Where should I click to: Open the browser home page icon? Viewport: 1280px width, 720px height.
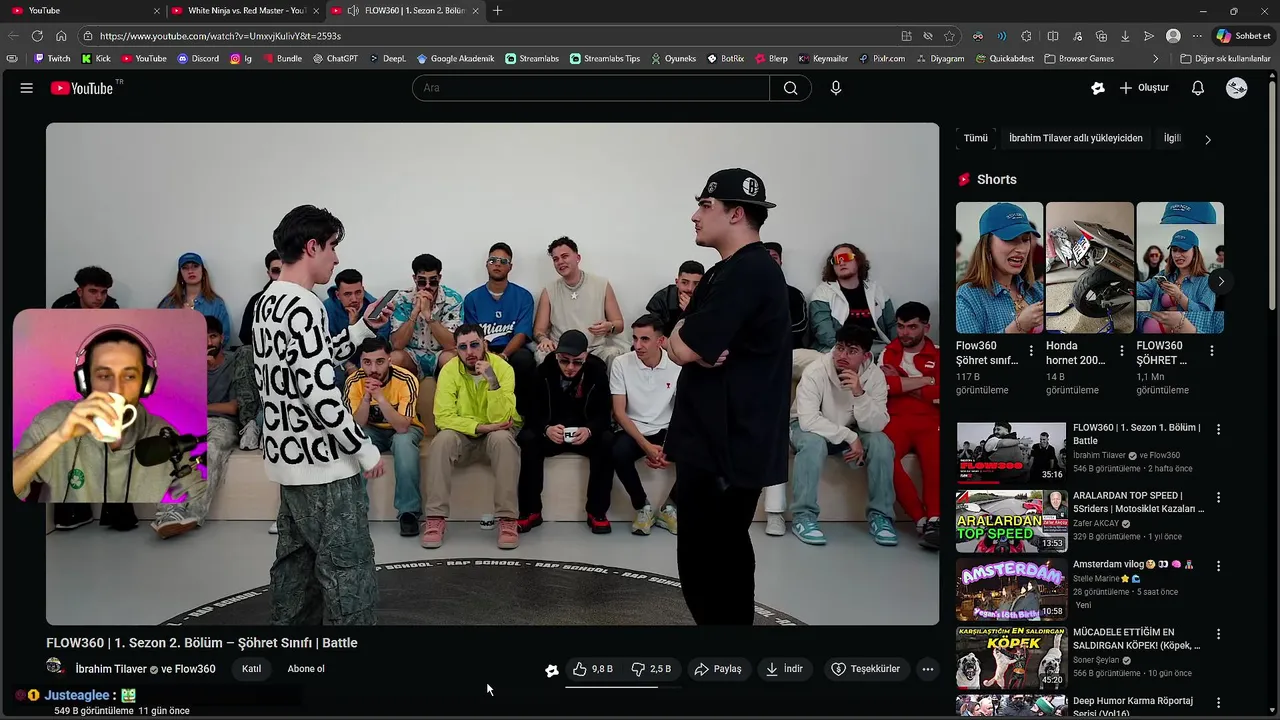61,36
